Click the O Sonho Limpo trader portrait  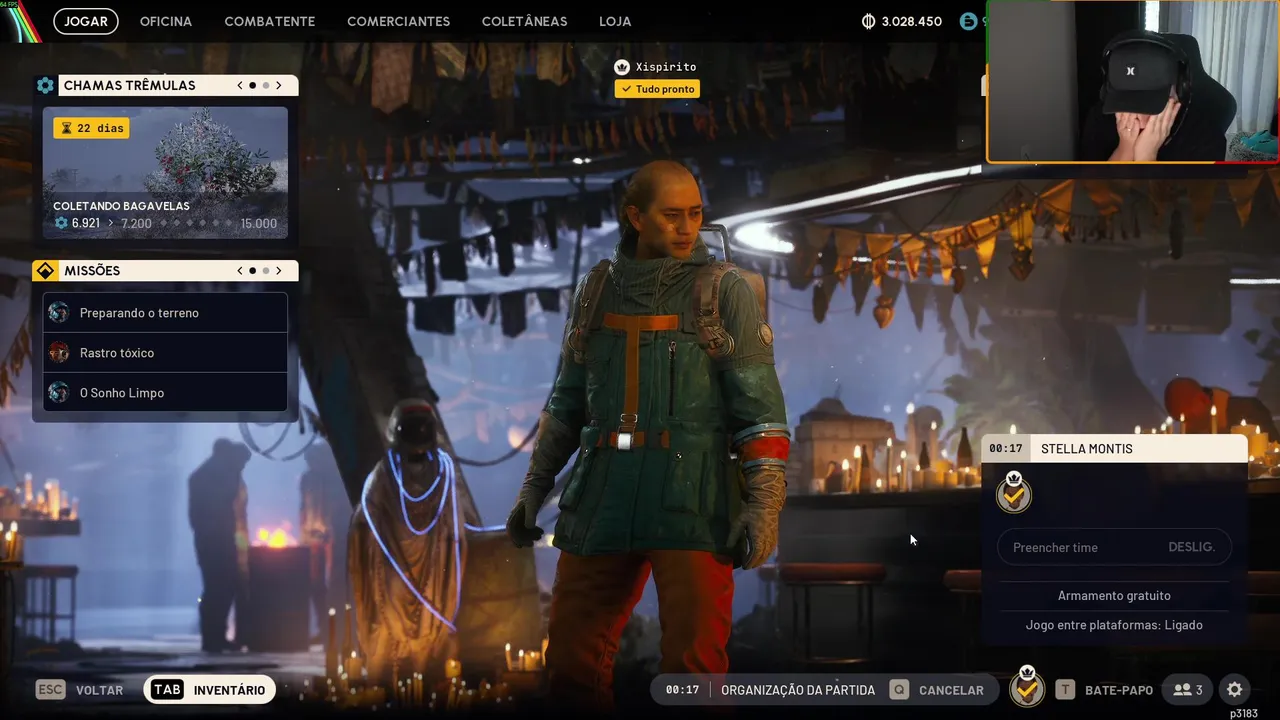[59, 393]
